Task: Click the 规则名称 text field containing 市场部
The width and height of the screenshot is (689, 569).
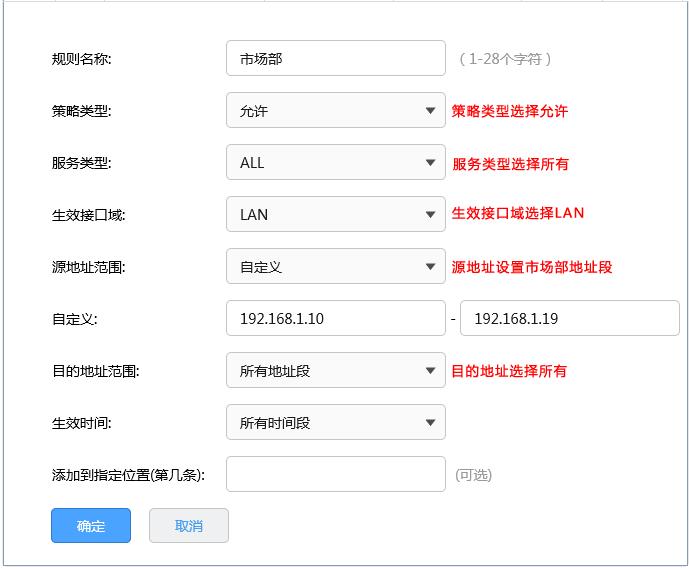Action: [x=335, y=59]
